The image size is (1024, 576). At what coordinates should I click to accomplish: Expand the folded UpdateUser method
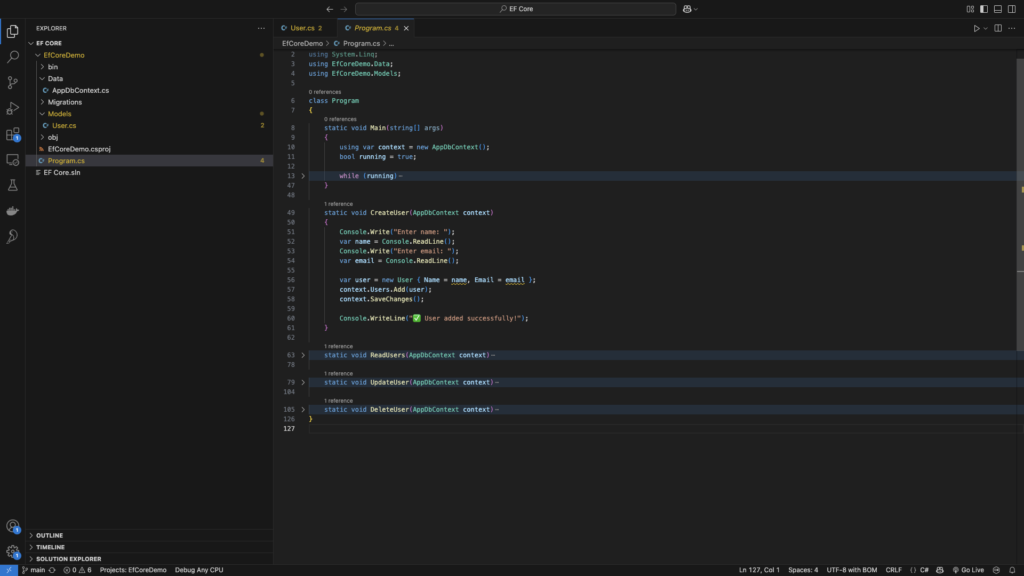303,382
